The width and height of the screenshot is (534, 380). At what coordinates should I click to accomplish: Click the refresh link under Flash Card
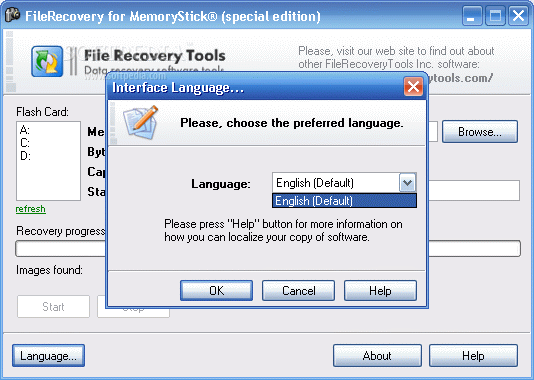point(31,209)
